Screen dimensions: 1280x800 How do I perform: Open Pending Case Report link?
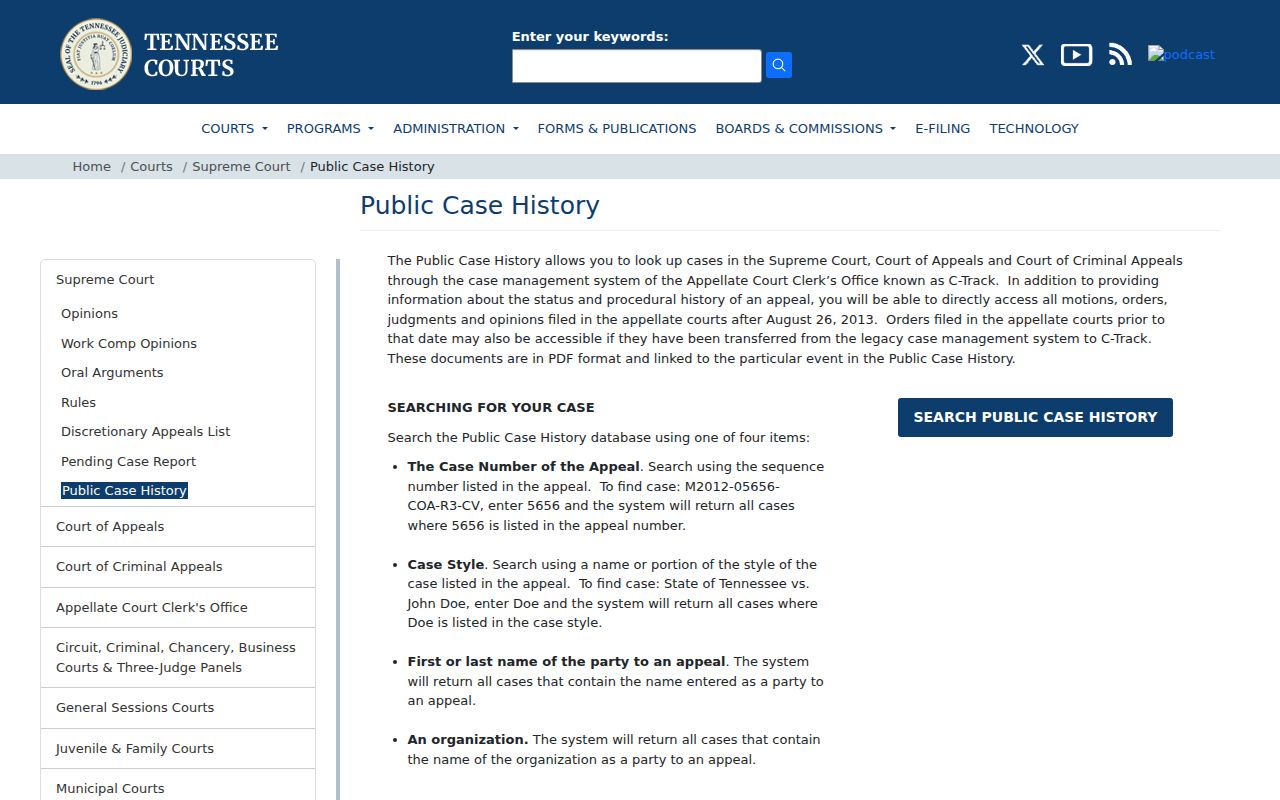(x=128, y=461)
